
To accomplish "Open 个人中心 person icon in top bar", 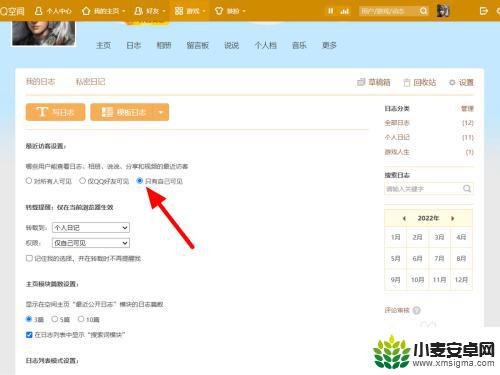I will click(39, 11).
